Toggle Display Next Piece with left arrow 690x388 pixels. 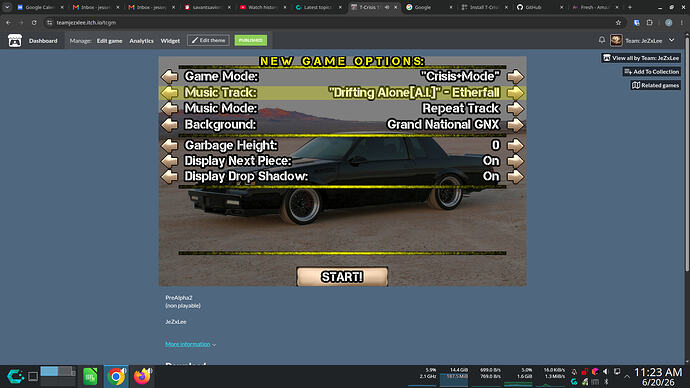(x=169, y=161)
